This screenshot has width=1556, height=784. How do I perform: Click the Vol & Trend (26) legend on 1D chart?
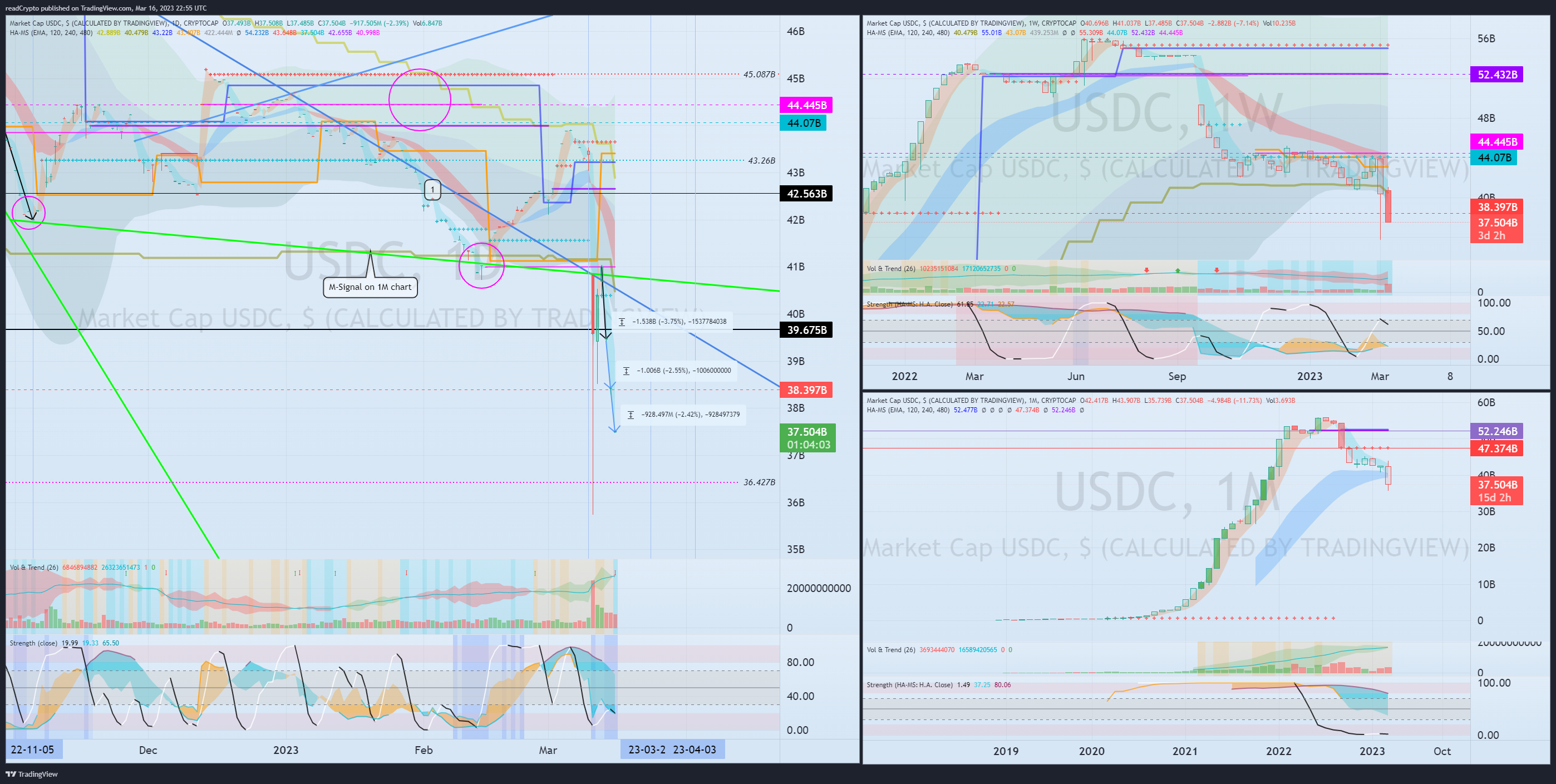click(34, 567)
